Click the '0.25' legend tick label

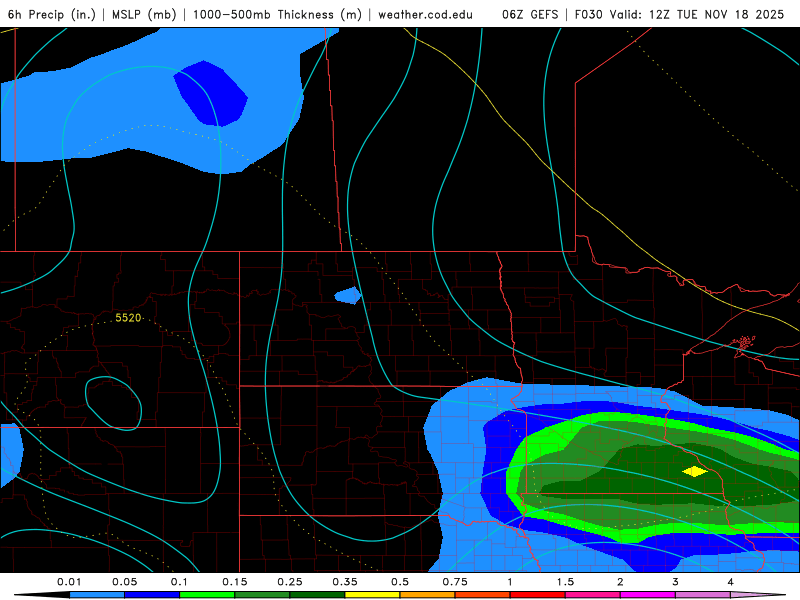point(290,582)
